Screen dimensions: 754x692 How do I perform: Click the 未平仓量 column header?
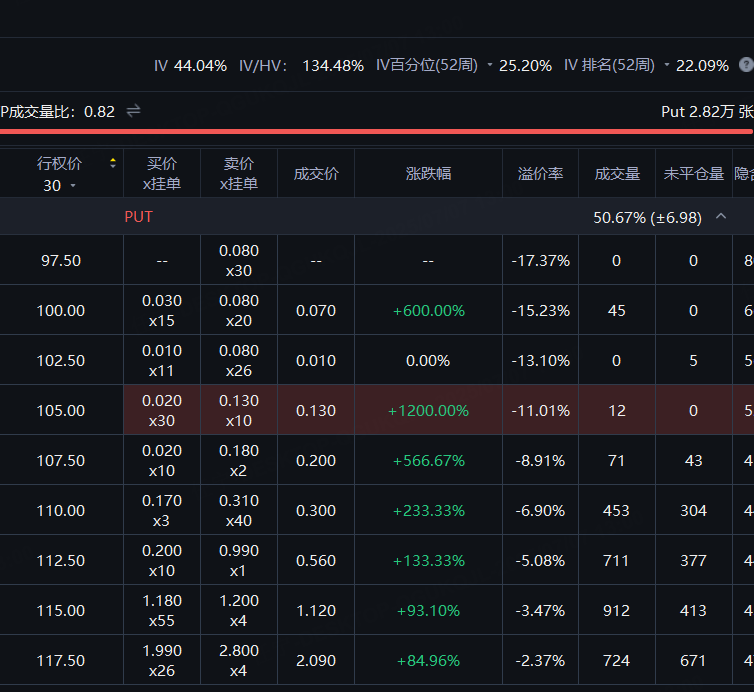693,173
